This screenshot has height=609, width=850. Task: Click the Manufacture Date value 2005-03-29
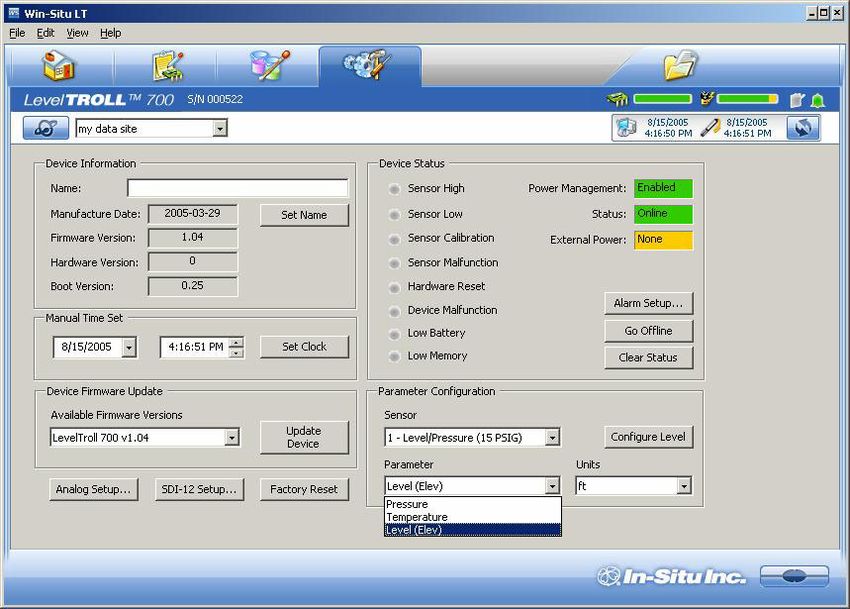tap(192, 214)
